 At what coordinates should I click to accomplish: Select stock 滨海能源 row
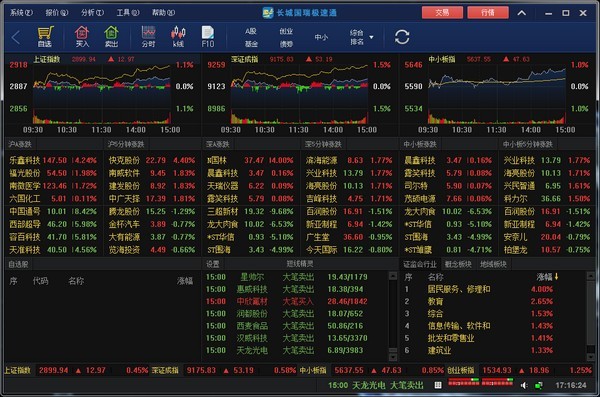click(349, 160)
